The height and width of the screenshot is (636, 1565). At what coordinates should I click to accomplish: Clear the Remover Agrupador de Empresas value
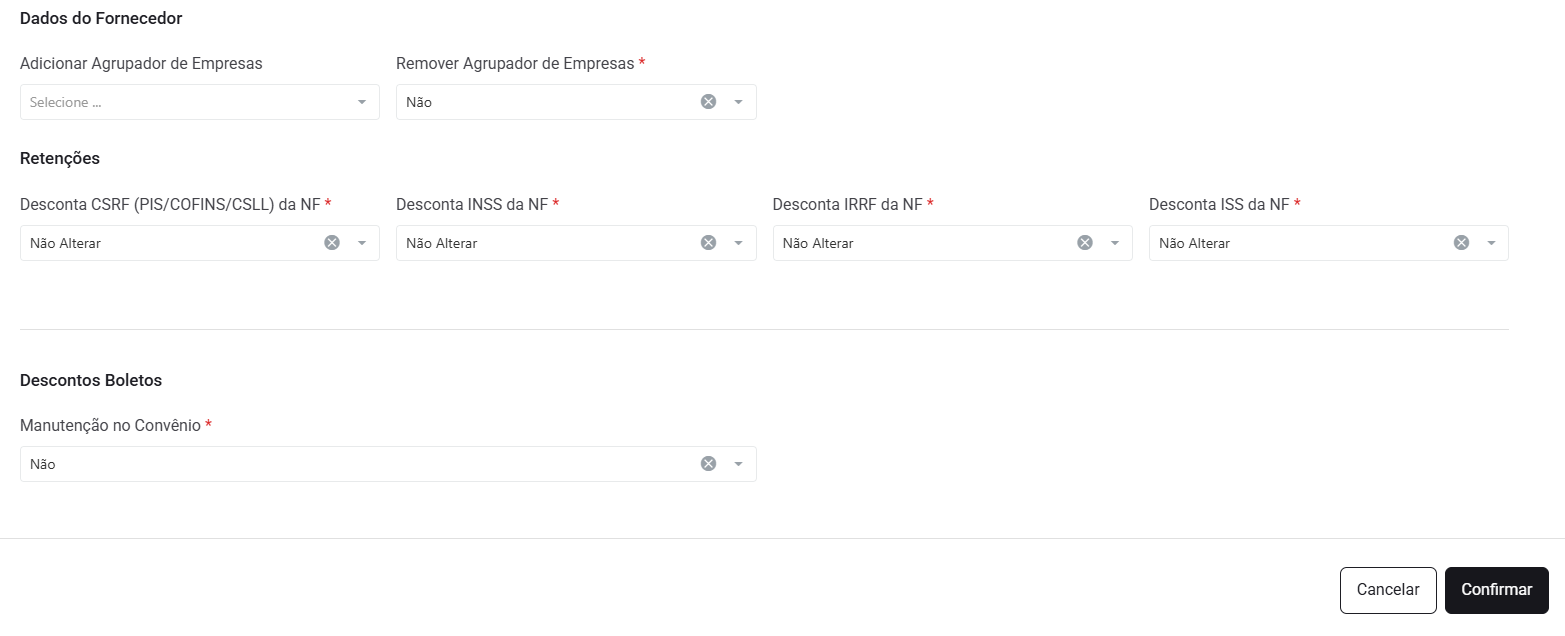pos(708,102)
